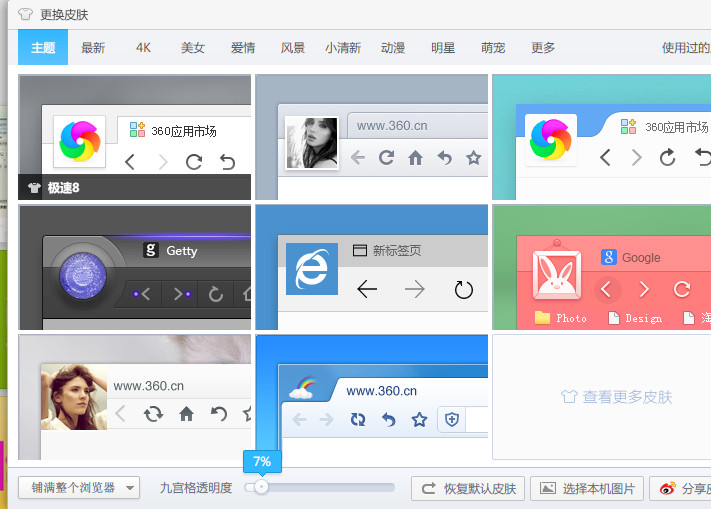Choose the blue rainbow cloud skin
The height and width of the screenshot is (509, 711).
click(x=371, y=397)
